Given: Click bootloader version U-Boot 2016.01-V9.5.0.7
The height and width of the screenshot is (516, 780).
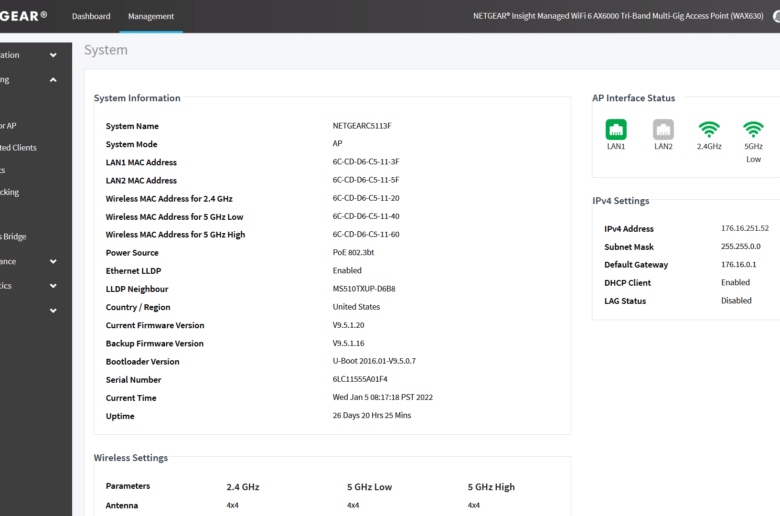Looking at the screenshot, I should pos(374,361).
